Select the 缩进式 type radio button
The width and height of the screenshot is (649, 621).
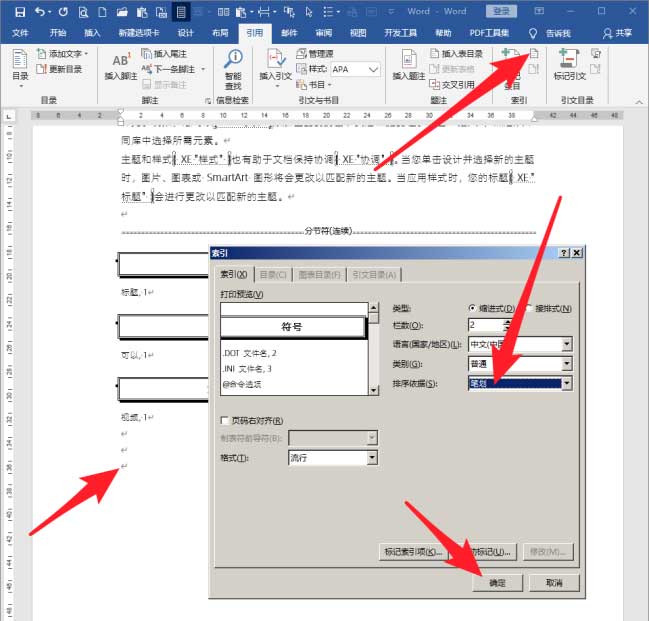click(472, 308)
